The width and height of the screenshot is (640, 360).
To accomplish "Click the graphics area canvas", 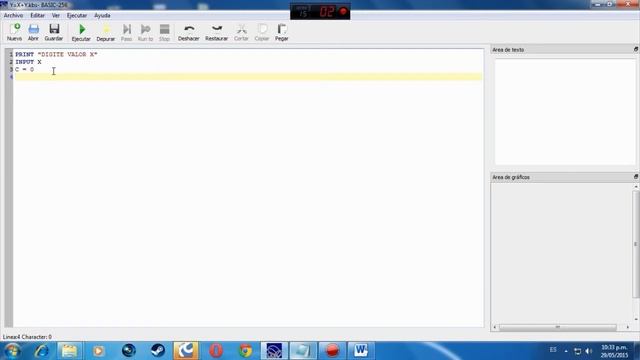I will click(562, 253).
